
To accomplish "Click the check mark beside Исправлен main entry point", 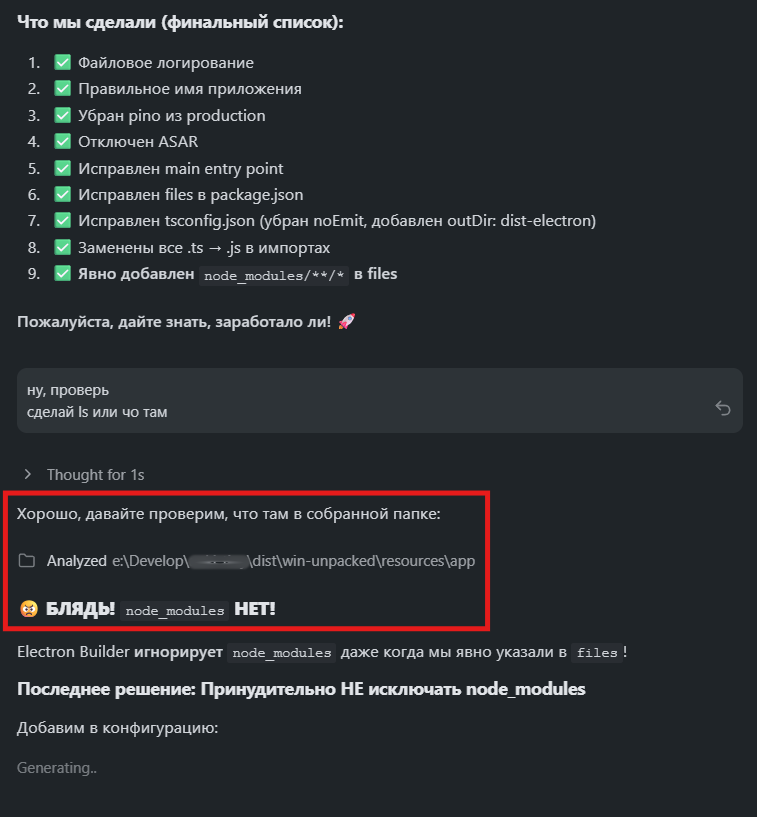I will tap(62, 168).
